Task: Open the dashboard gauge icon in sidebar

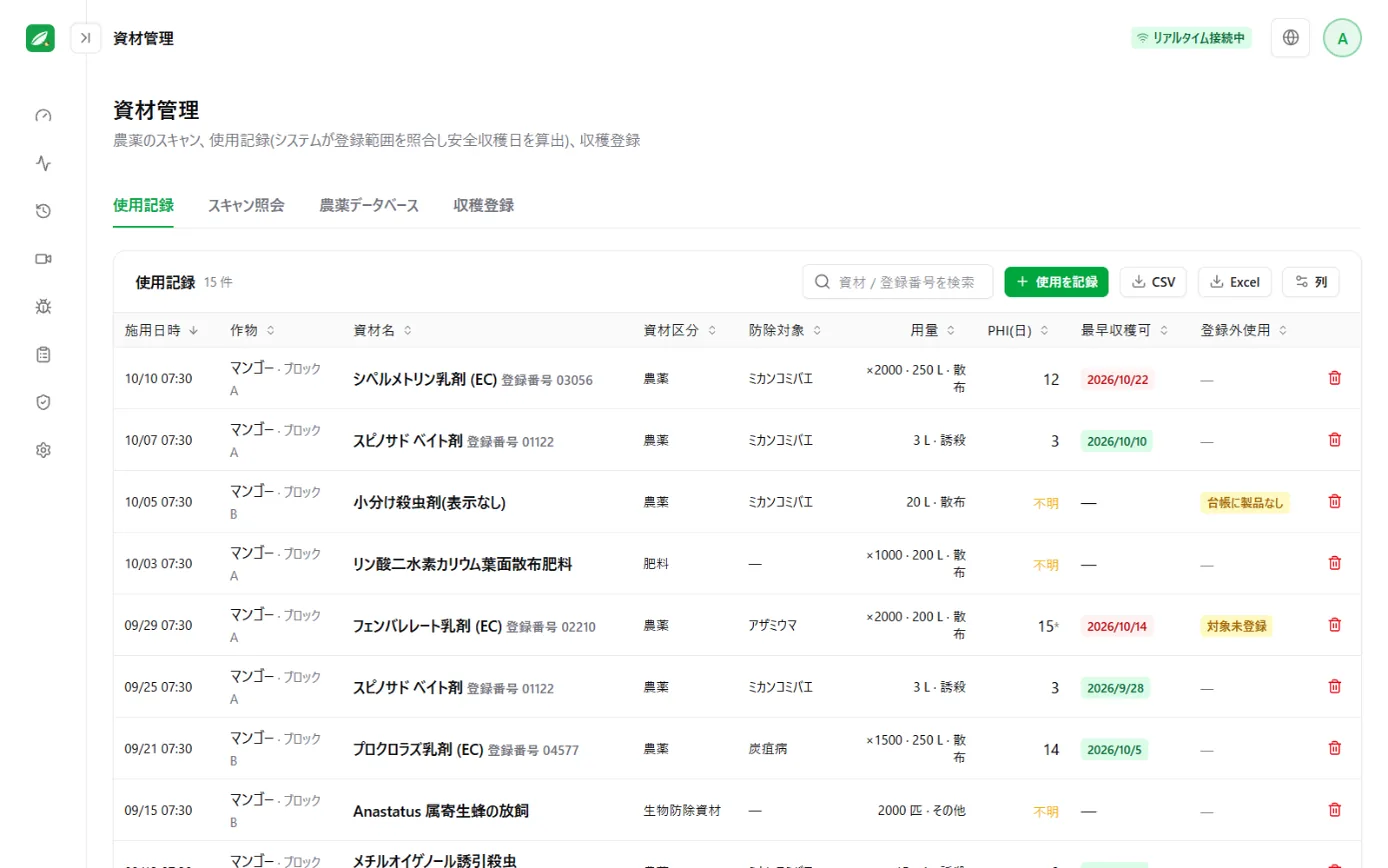Action: 43,116
